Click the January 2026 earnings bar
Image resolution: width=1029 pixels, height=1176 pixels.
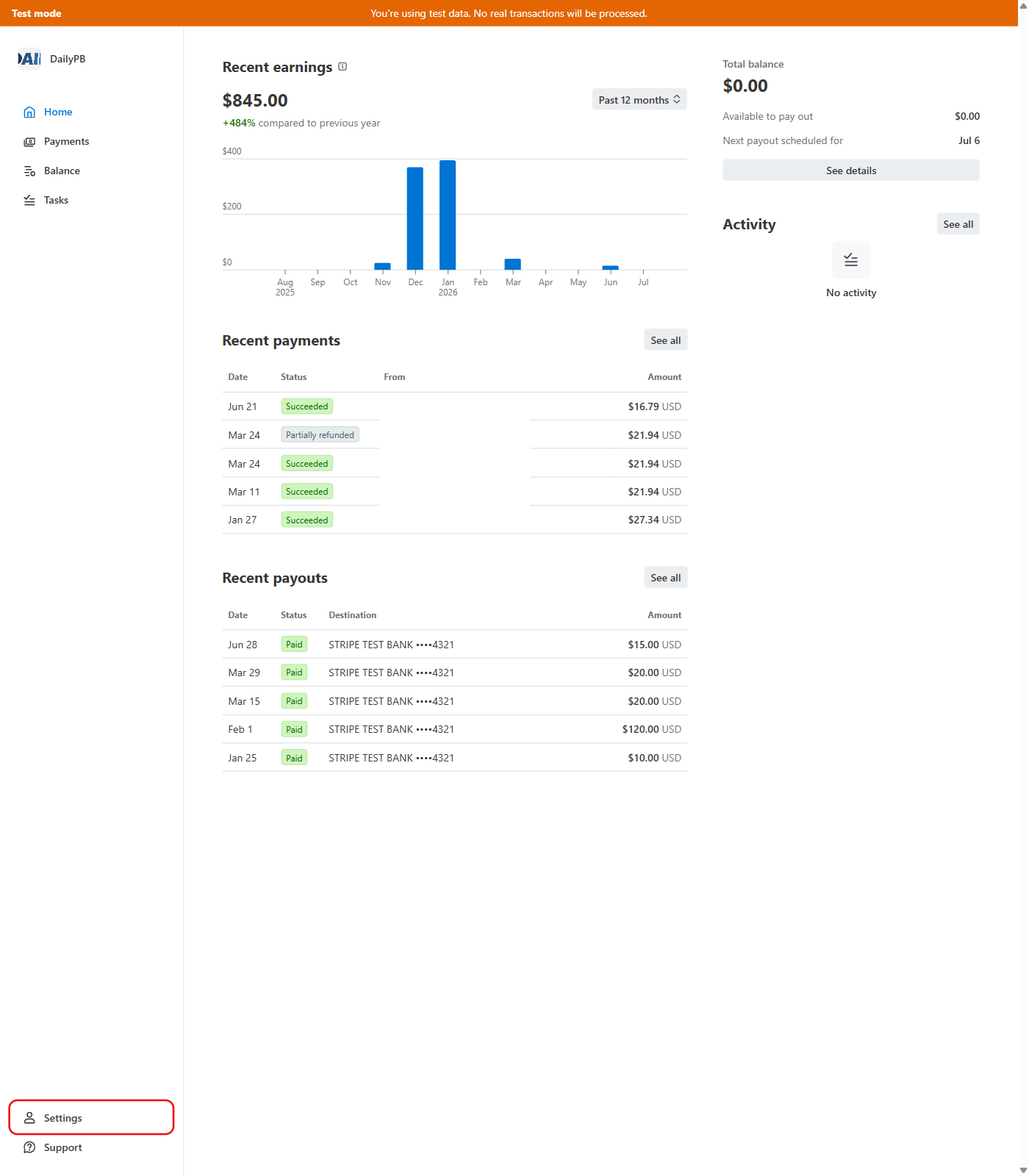click(x=448, y=215)
